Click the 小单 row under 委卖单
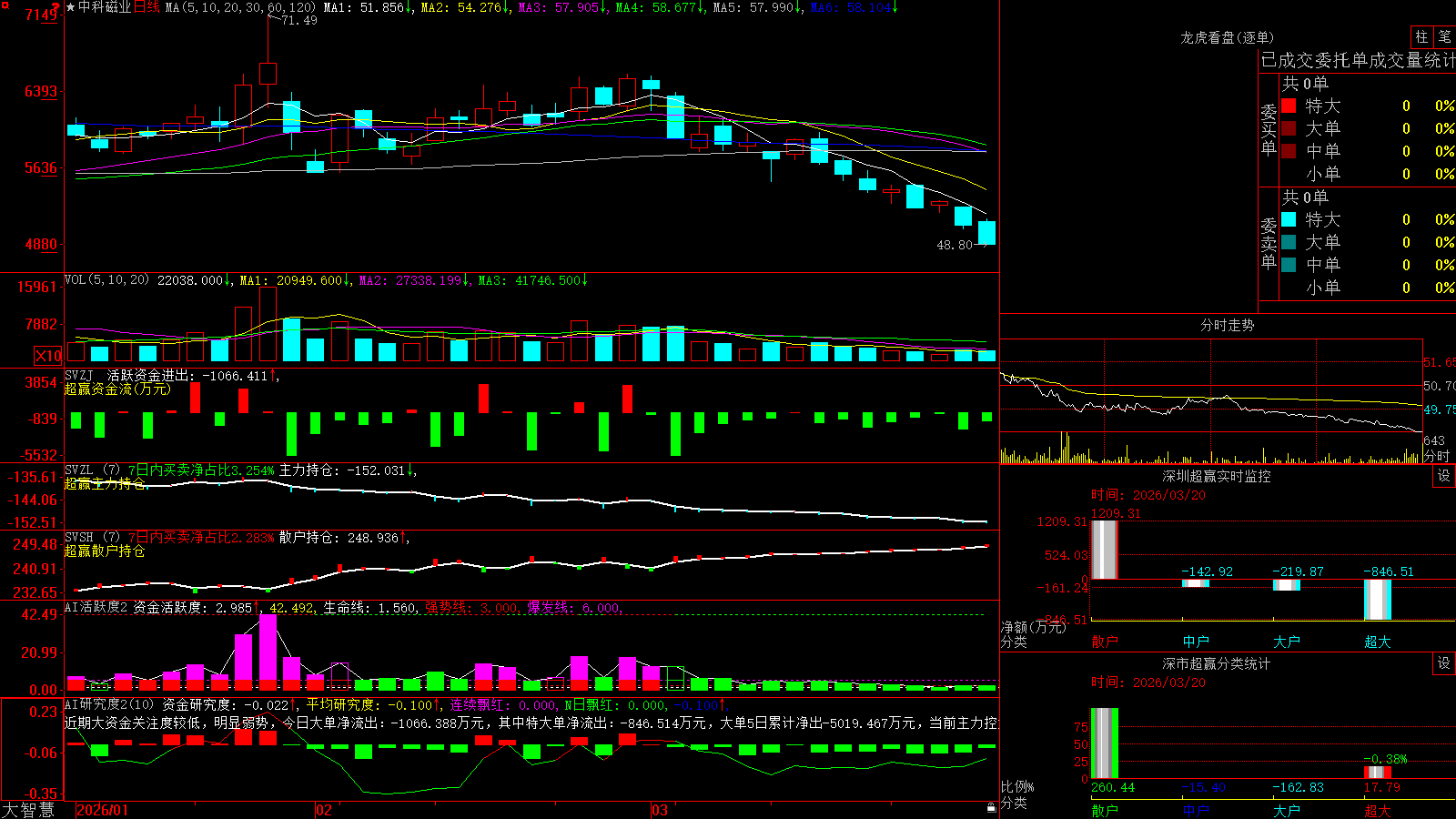The width and height of the screenshot is (1456, 819). (x=1368, y=288)
